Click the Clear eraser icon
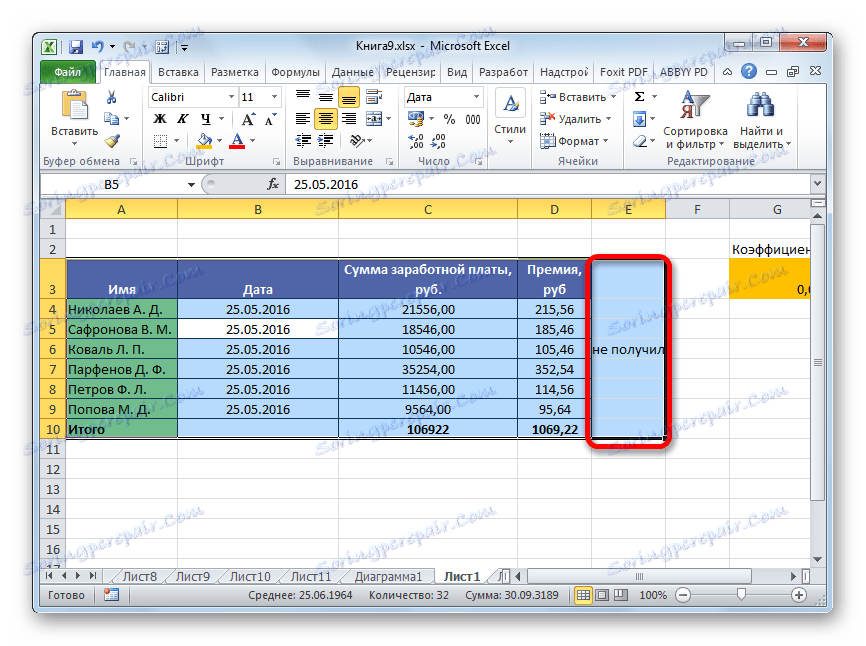The width and height of the screenshot is (866, 646). pyautogui.click(x=640, y=141)
